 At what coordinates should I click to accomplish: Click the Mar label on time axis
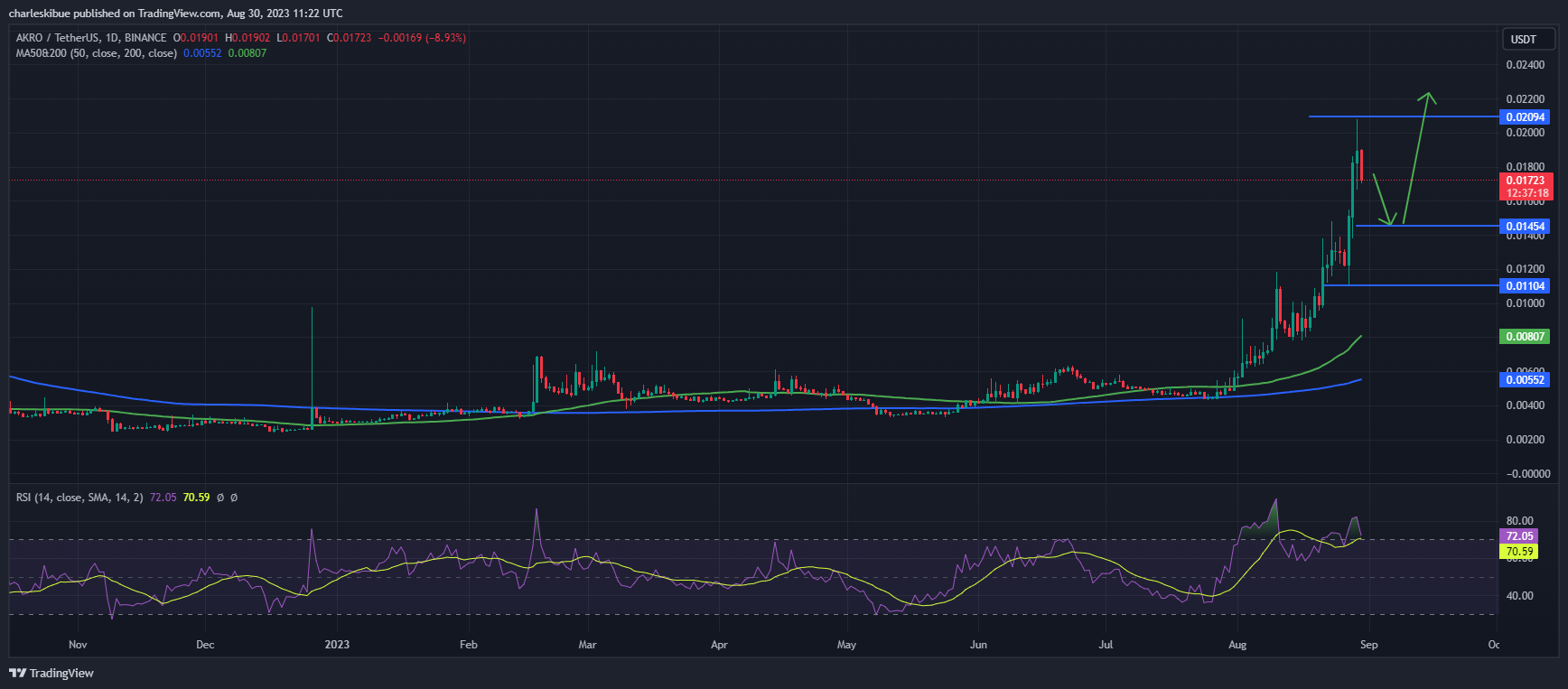(x=587, y=645)
